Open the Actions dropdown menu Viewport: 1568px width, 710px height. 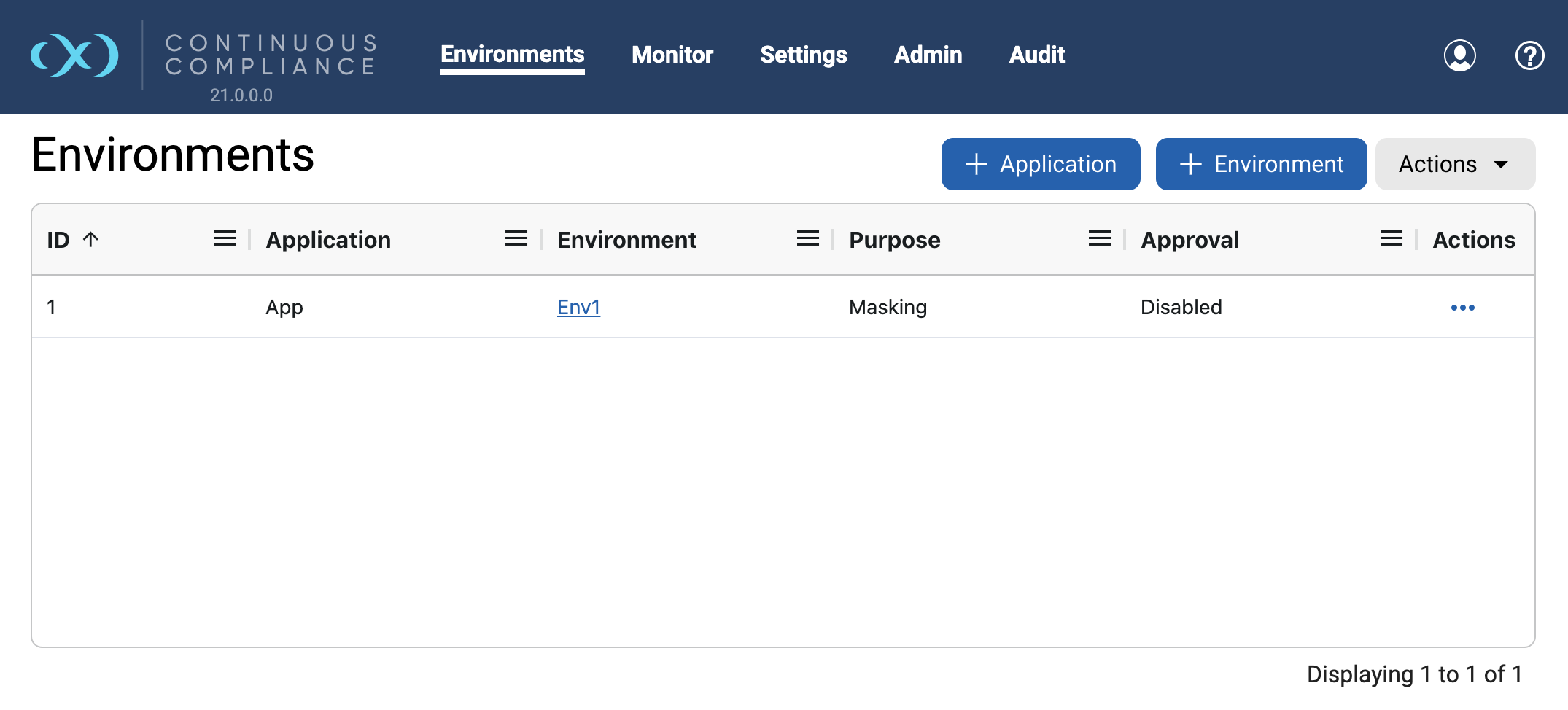[1454, 164]
